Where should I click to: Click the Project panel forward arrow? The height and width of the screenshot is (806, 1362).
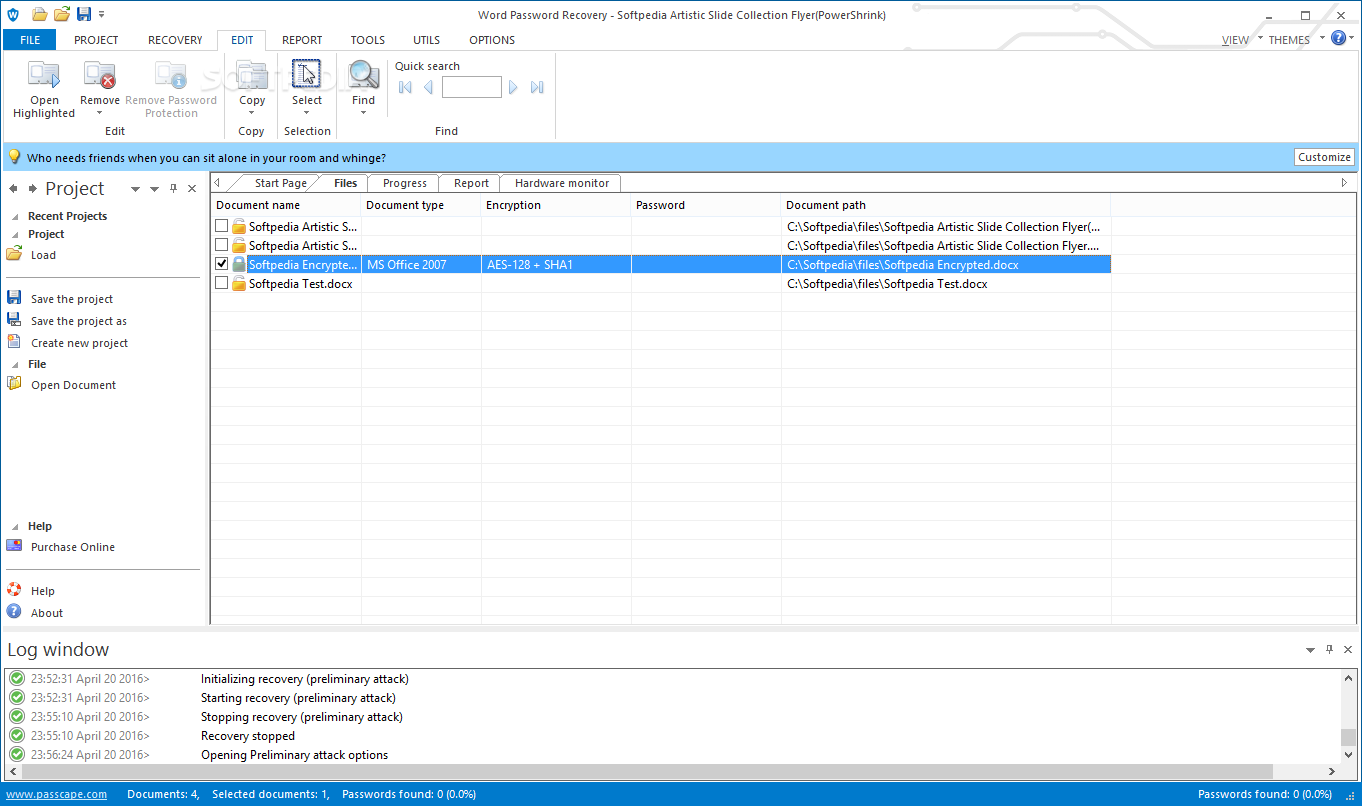click(33, 188)
